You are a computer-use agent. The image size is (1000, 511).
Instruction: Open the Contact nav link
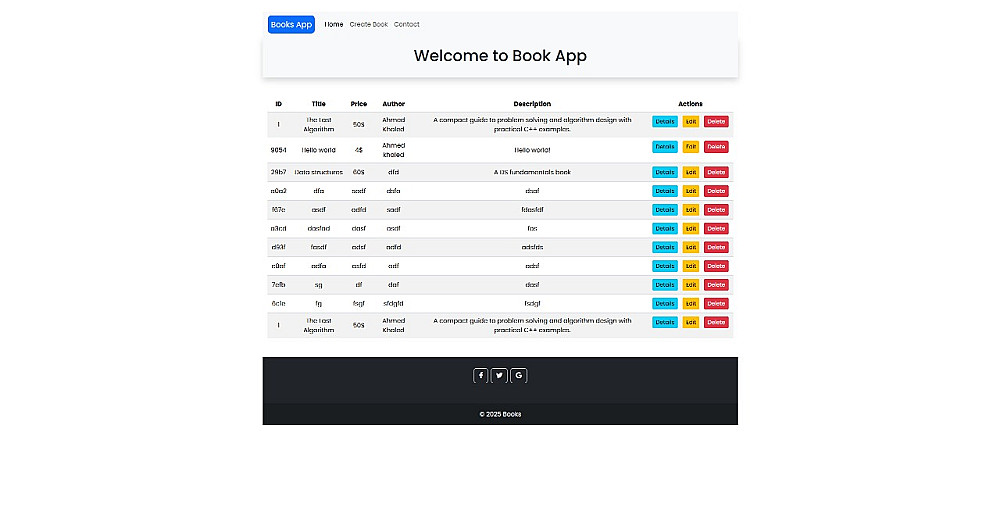[407, 24]
